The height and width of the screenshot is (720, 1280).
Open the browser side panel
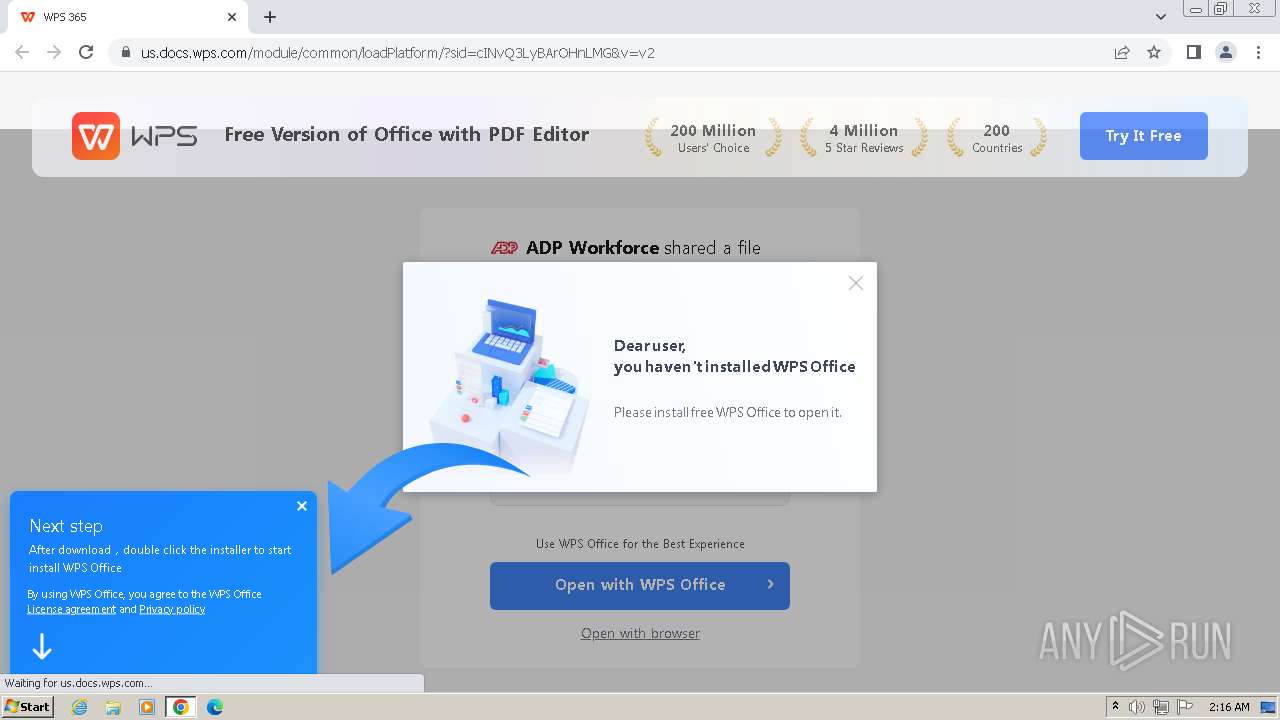(1193, 52)
